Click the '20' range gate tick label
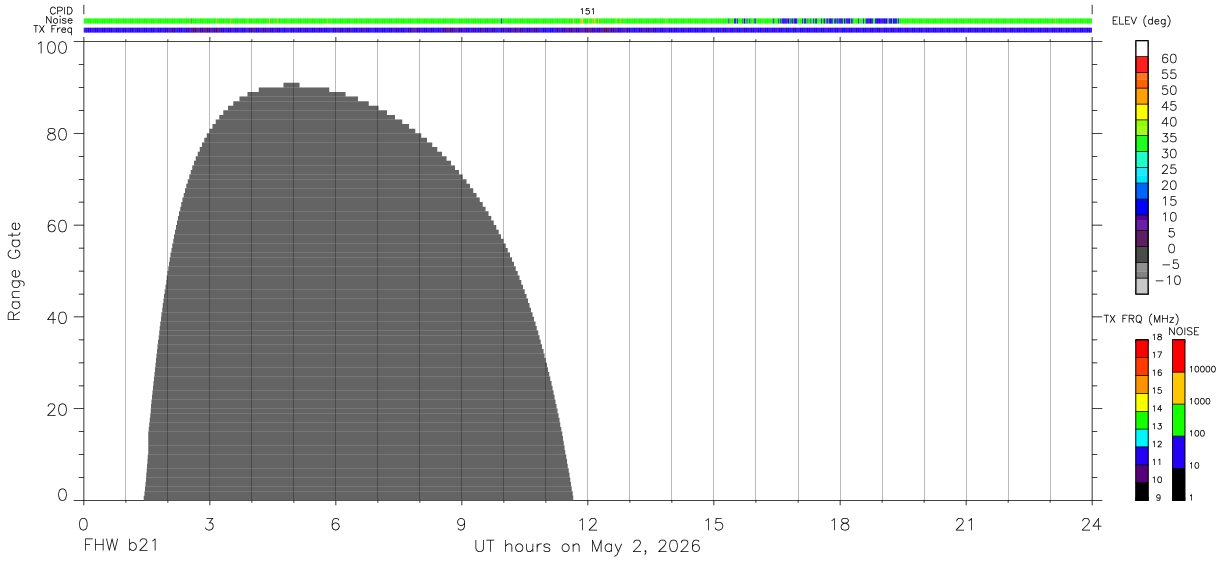 59,409
